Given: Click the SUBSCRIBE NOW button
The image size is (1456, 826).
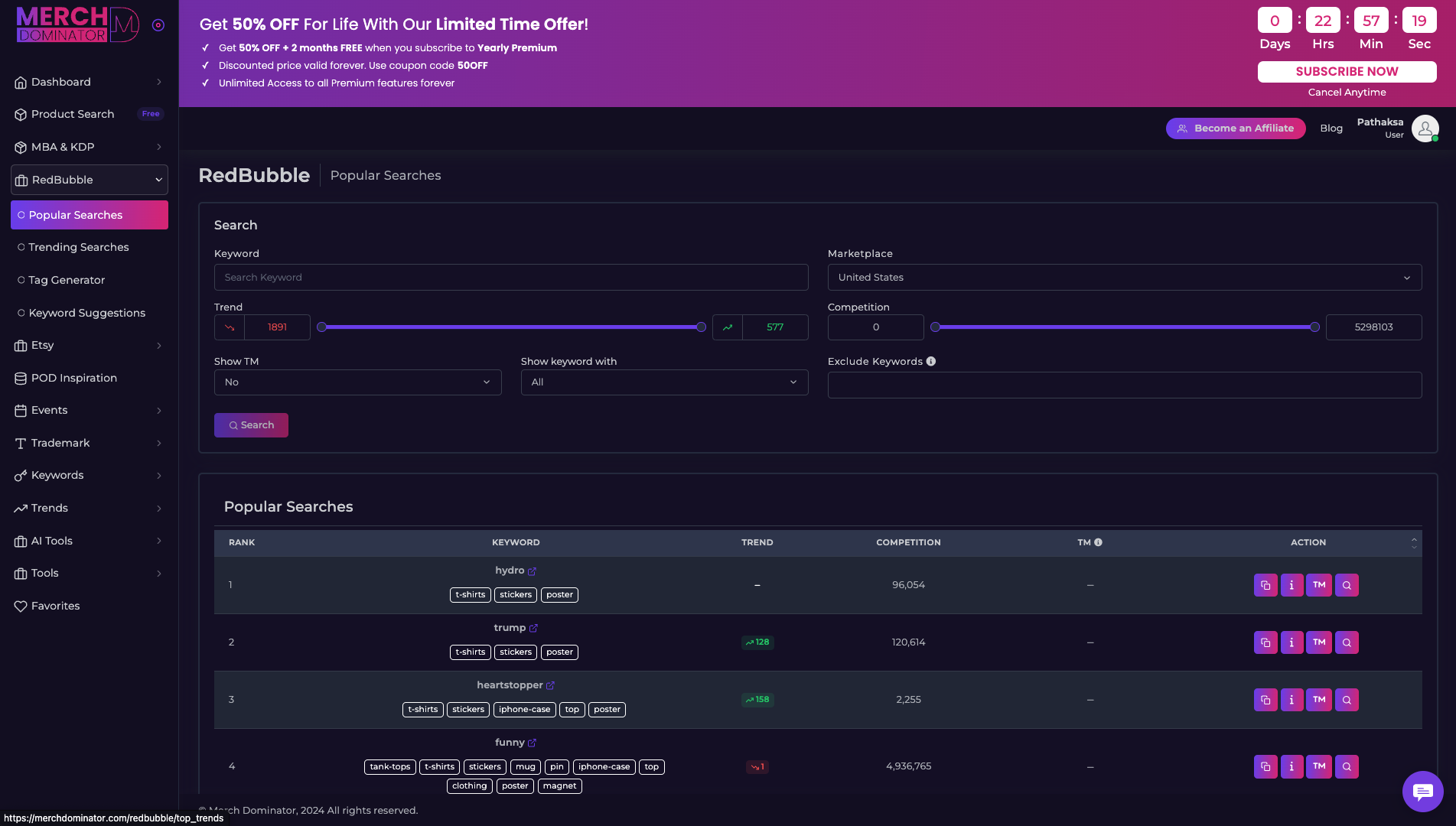Looking at the screenshot, I should pyautogui.click(x=1347, y=72).
